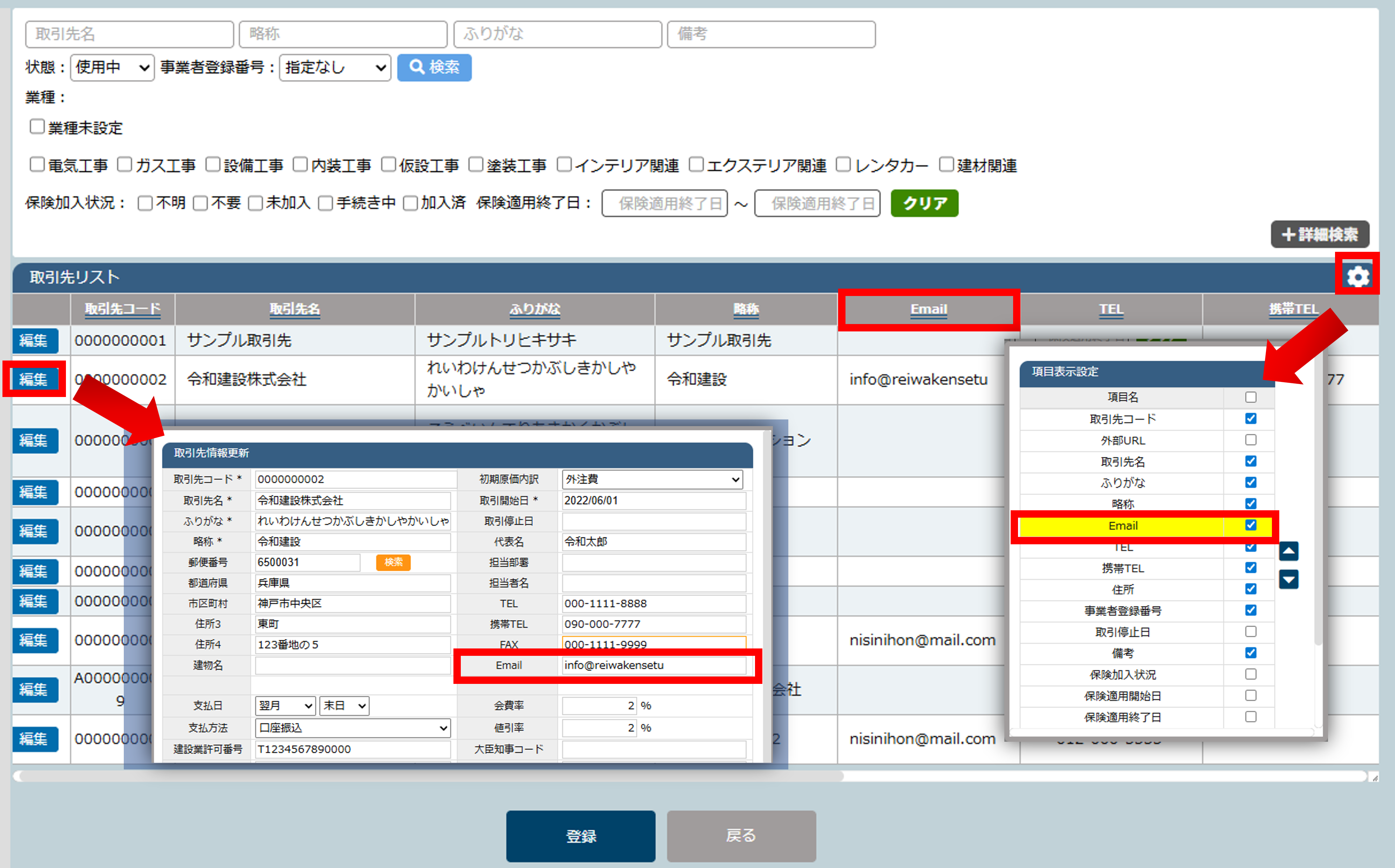This screenshot has height=868, width=1395.
Task: Open column settings gear icon
Action: 1357,276
